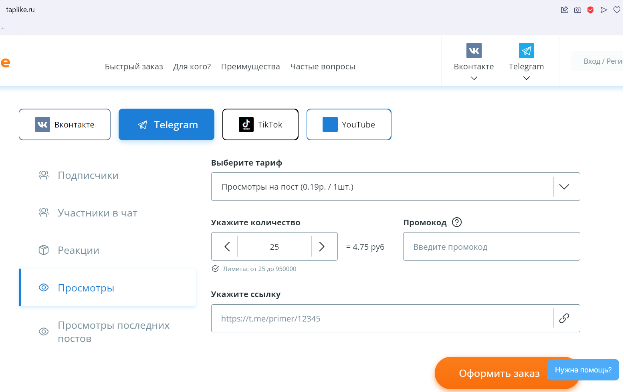Viewport: 624px width, 392px height.
Task: Expand Вконтакте header chevron menu
Action: tap(474, 78)
